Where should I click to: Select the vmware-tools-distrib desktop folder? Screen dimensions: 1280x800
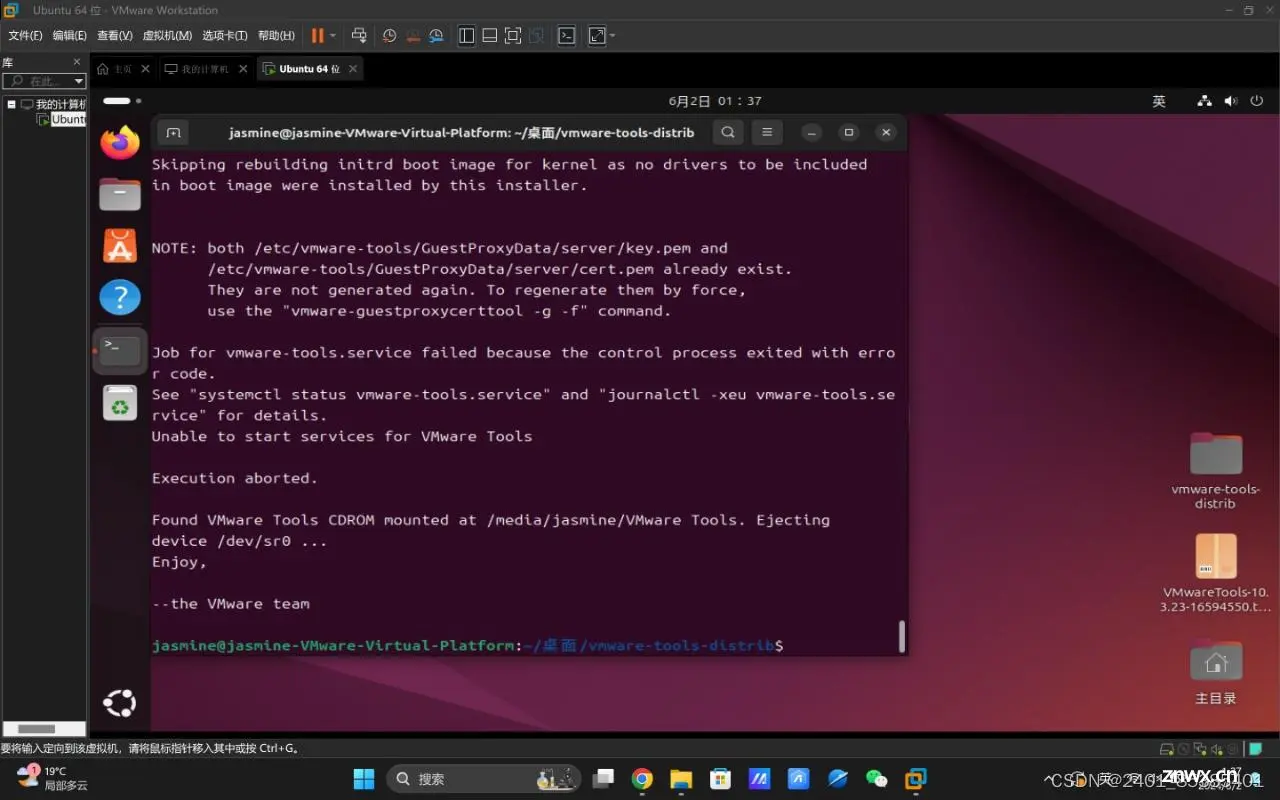point(1216,471)
